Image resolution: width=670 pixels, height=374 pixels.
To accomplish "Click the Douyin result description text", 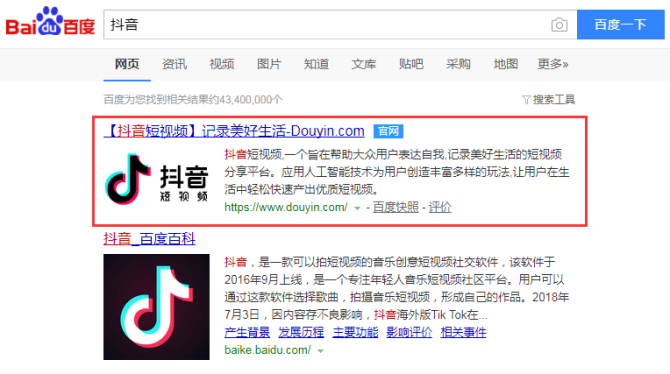I will [397, 172].
